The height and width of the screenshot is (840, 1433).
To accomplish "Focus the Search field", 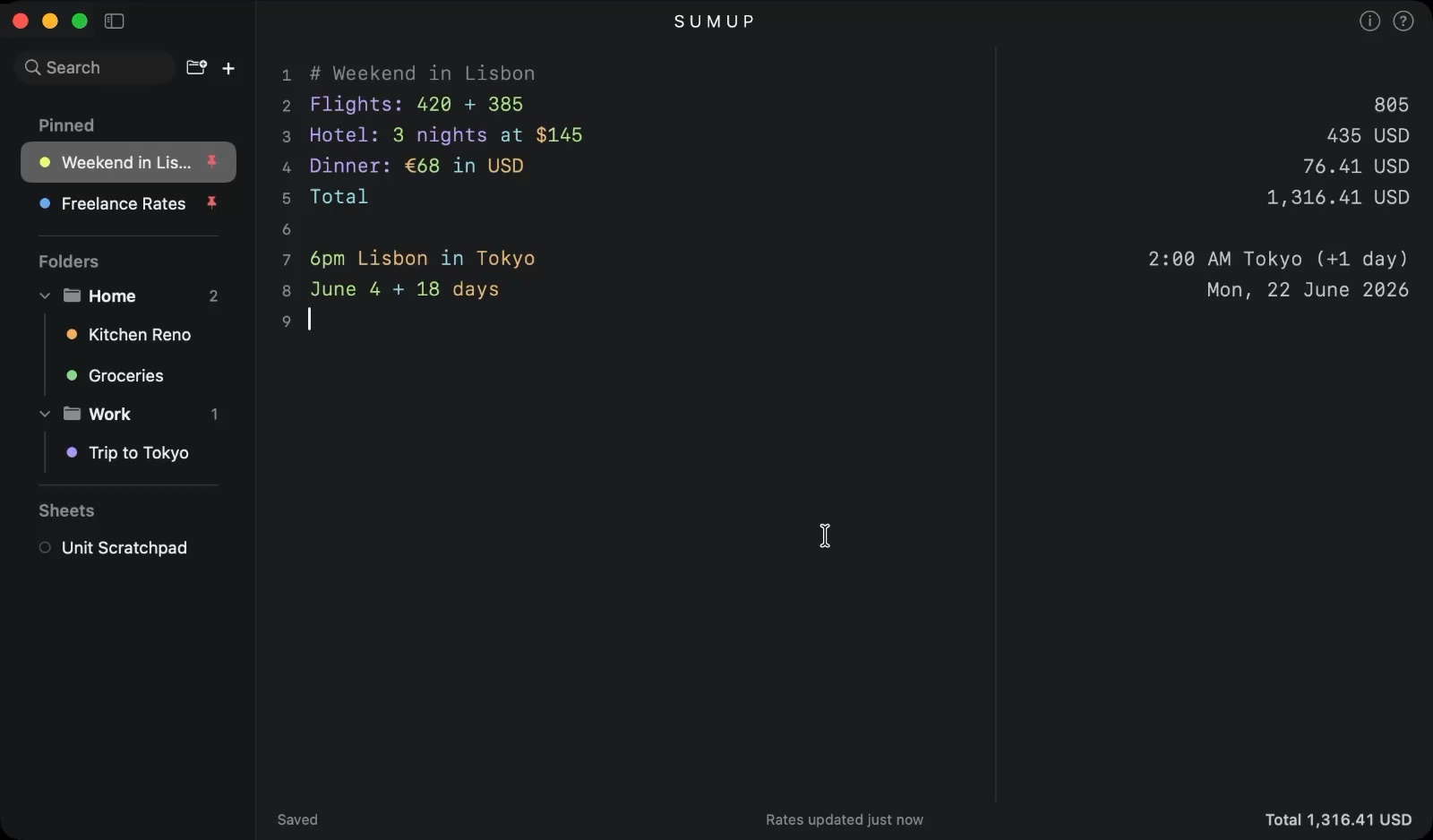I will [94, 67].
